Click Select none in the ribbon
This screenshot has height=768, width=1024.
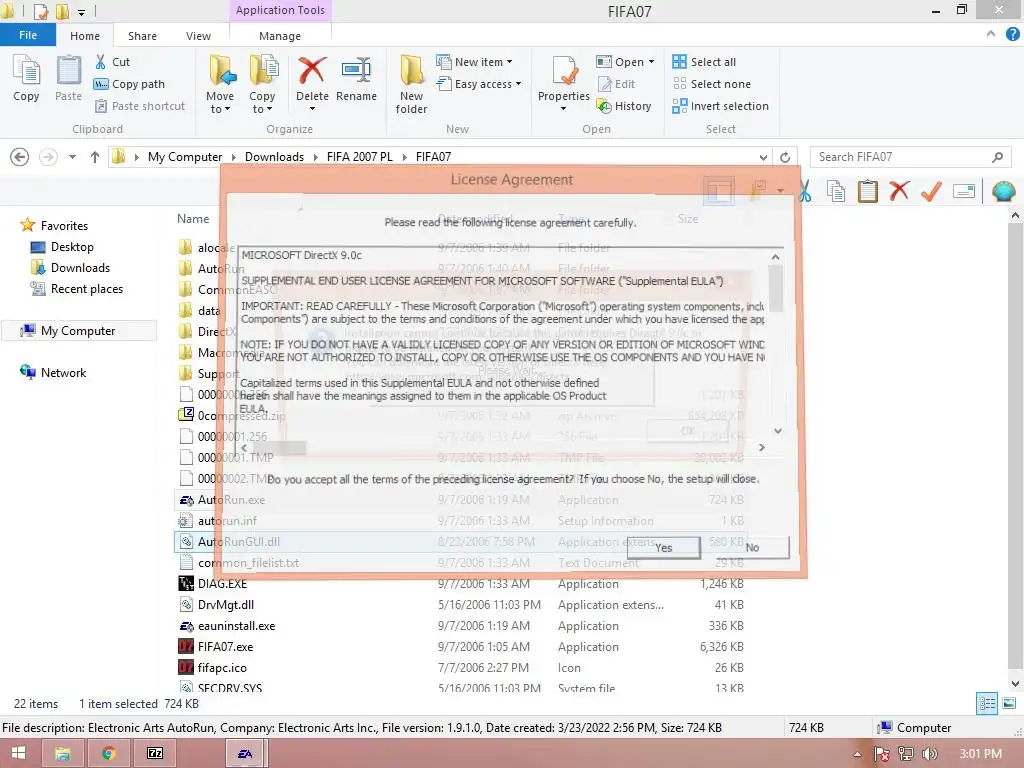711,84
